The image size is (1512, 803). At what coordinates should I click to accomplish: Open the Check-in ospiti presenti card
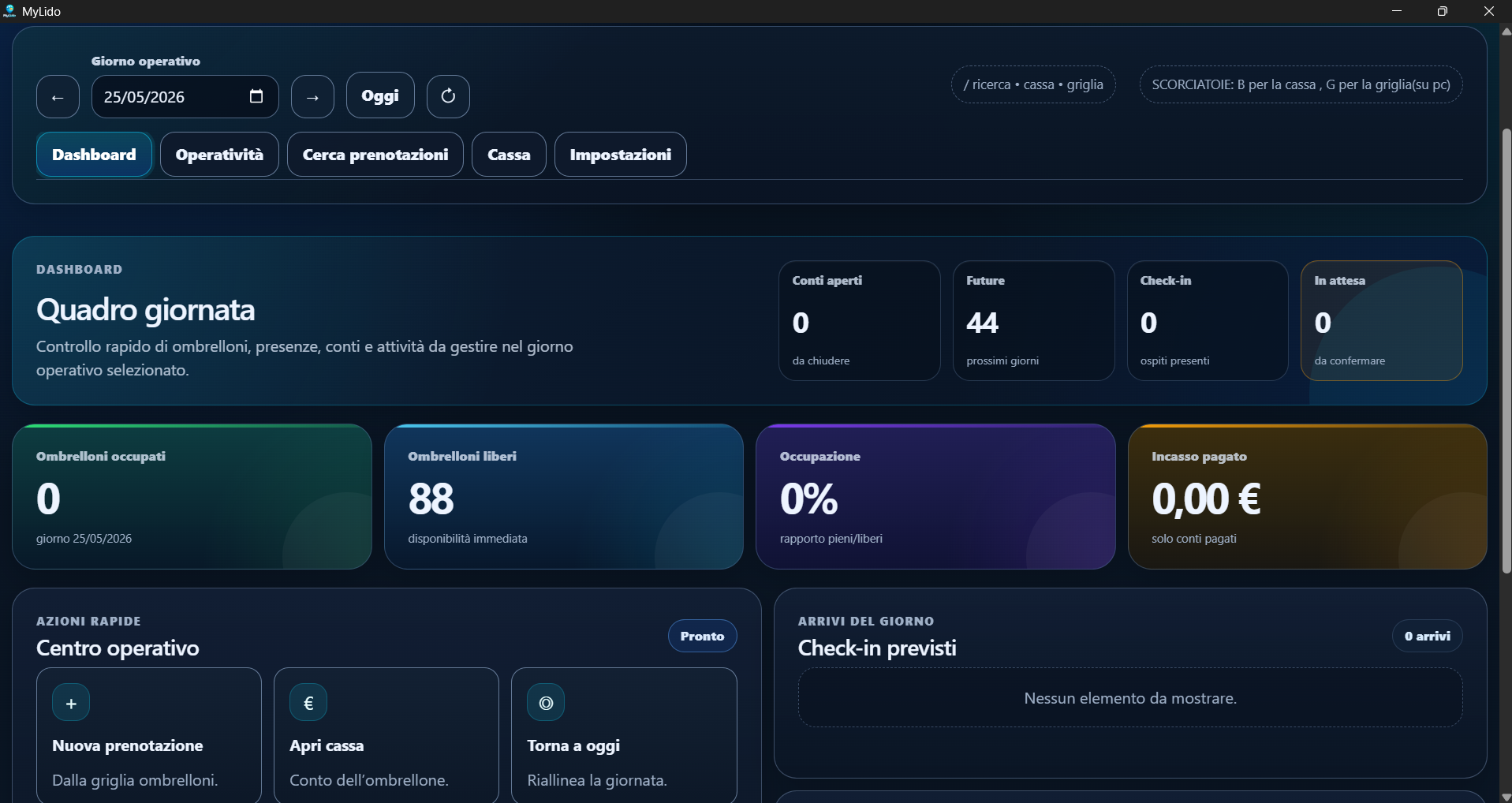pos(1208,321)
